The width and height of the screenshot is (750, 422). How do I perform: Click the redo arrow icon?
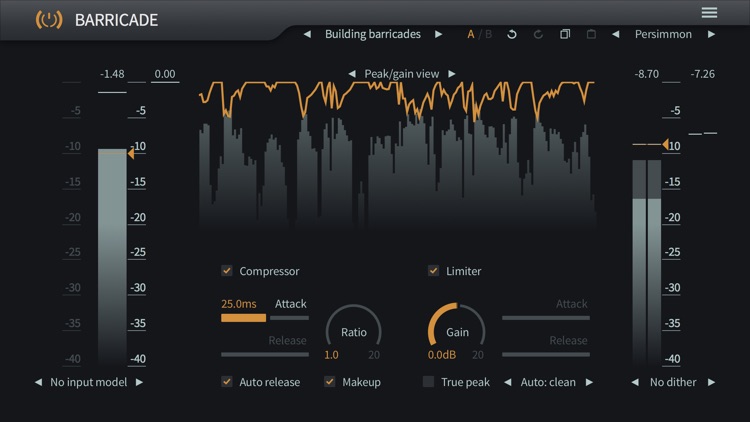[x=538, y=34]
